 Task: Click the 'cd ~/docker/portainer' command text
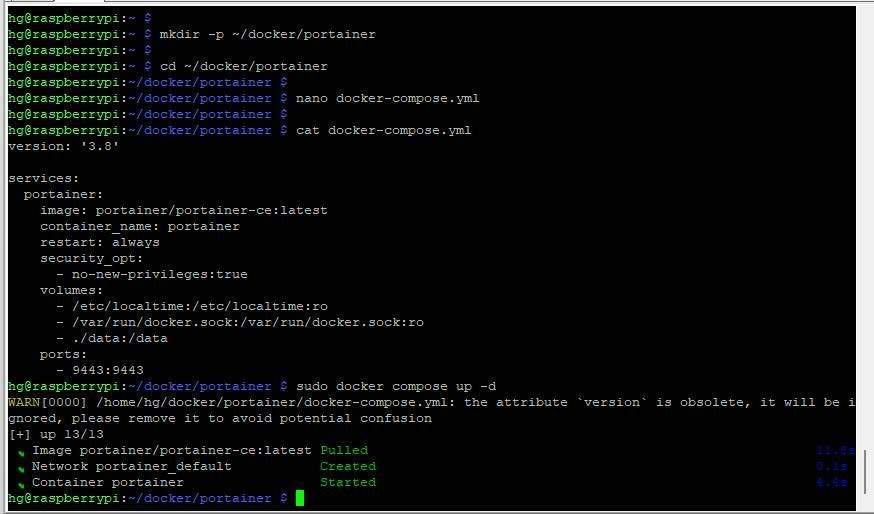coord(244,66)
